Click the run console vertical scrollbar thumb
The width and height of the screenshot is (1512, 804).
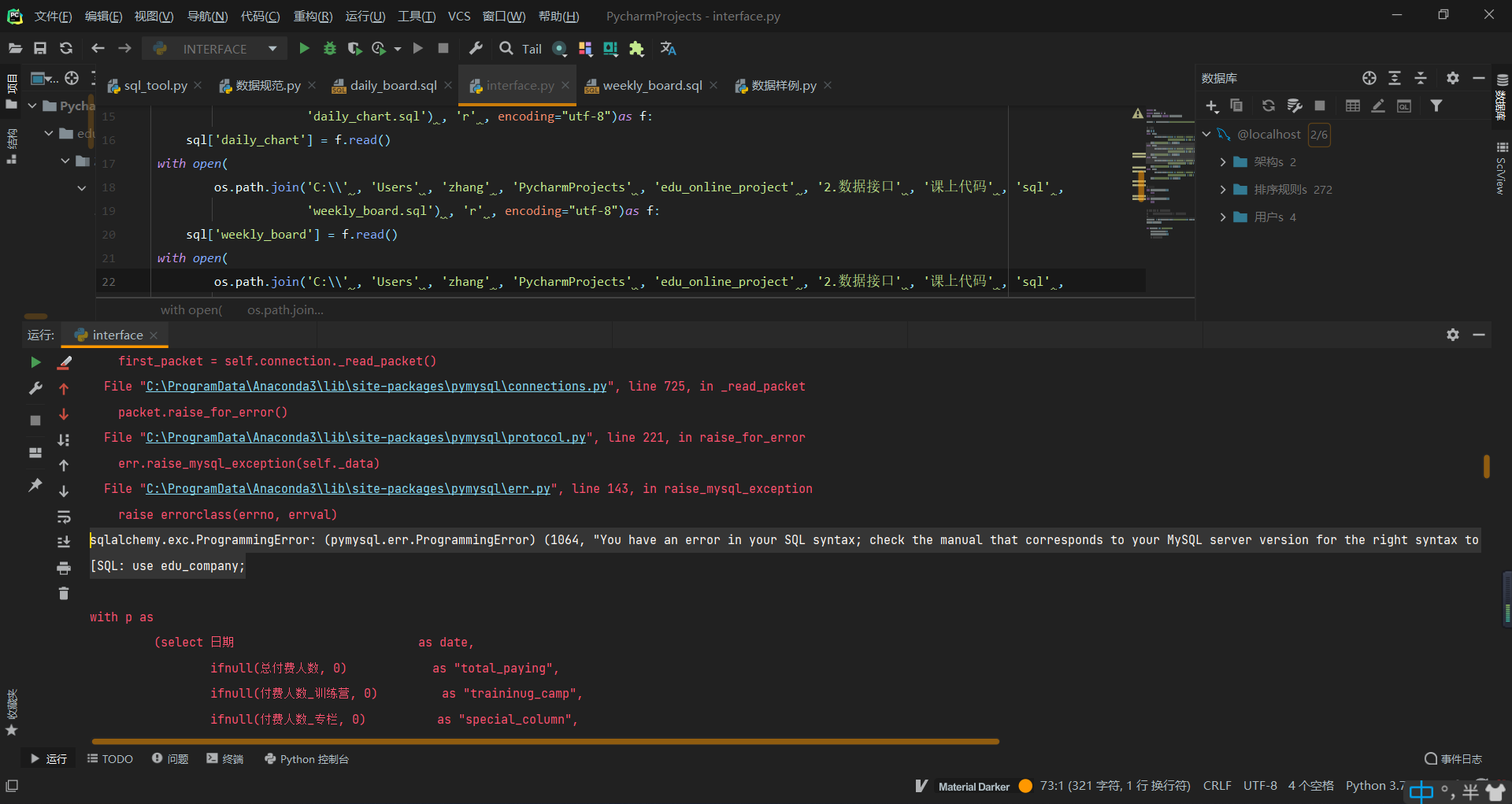(x=1487, y=466)
